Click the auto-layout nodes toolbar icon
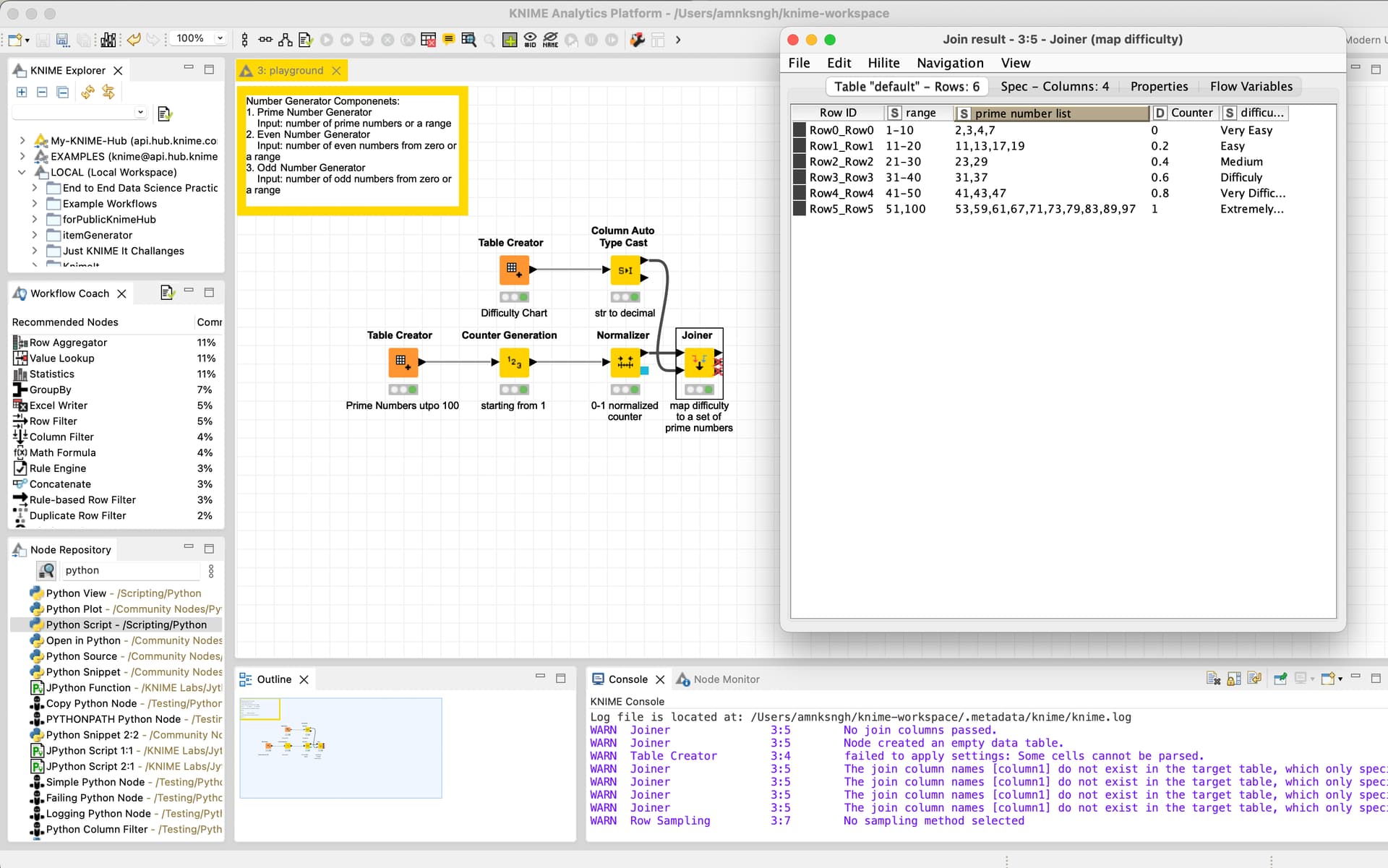 286,40
